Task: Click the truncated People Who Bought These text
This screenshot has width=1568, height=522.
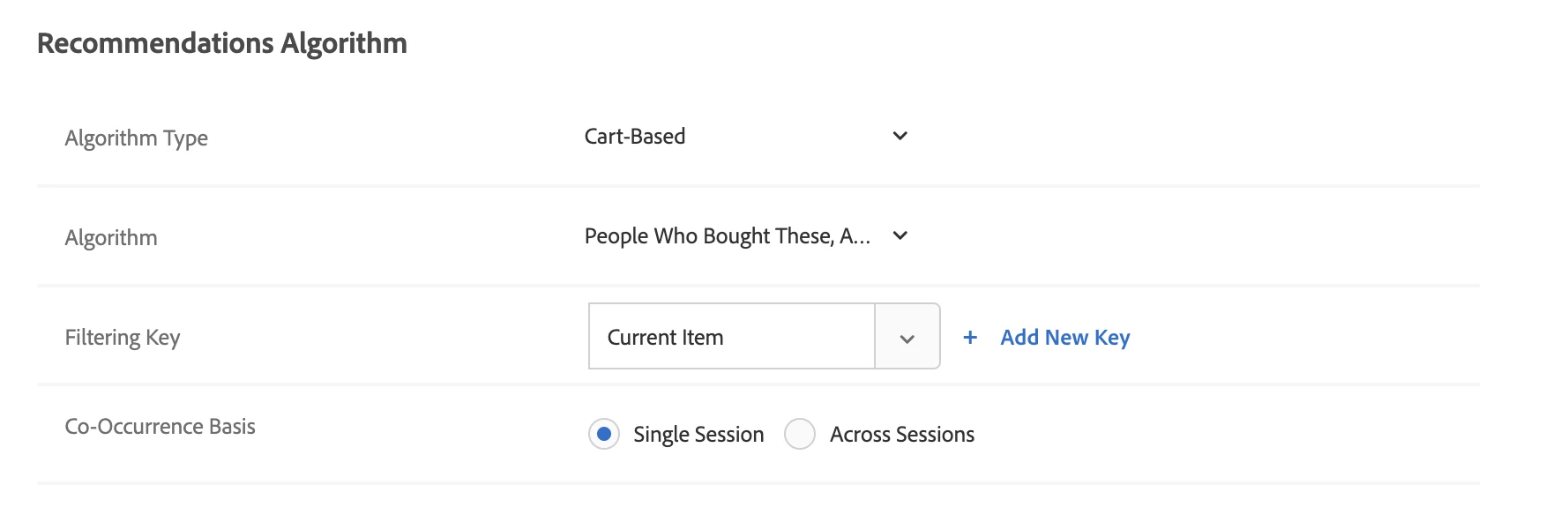Action: [727, 236]
